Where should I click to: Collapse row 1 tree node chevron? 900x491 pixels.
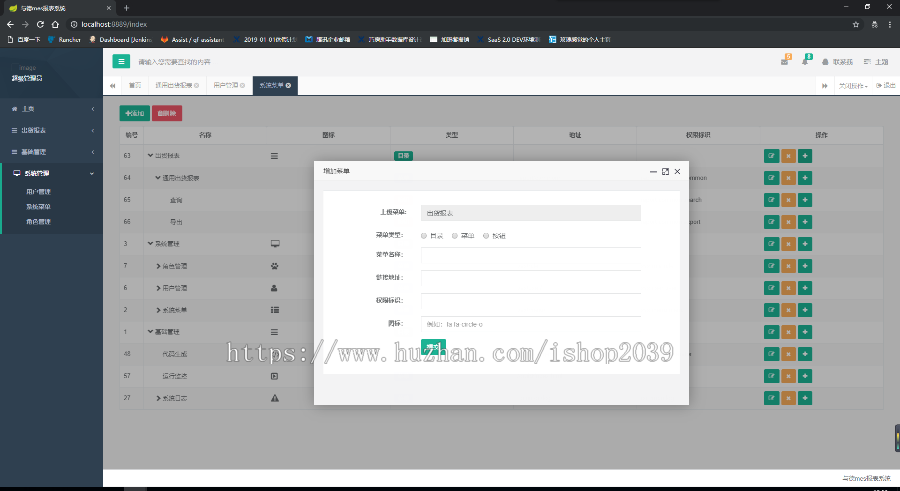tap(150, 332)
